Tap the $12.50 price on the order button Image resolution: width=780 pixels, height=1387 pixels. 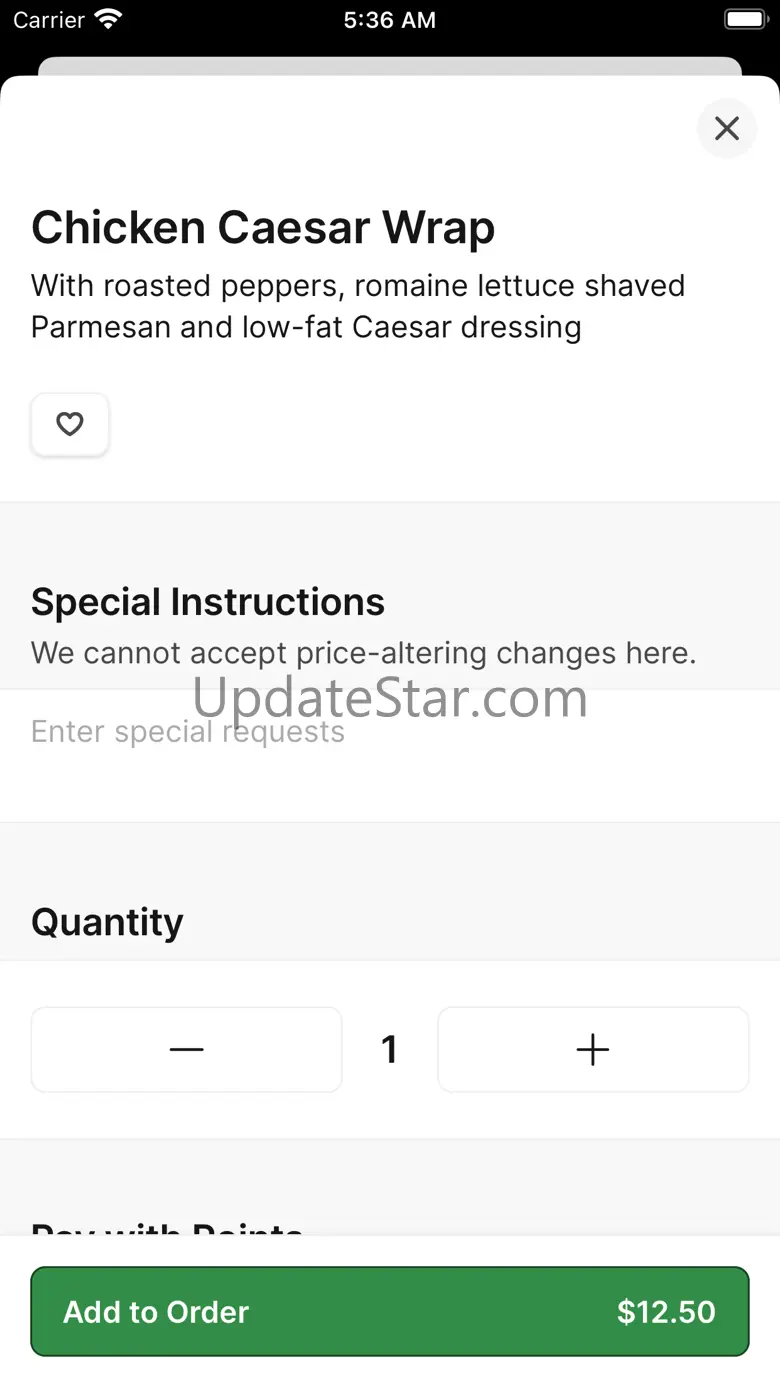pyautogui.click(x=666, y=1311)
